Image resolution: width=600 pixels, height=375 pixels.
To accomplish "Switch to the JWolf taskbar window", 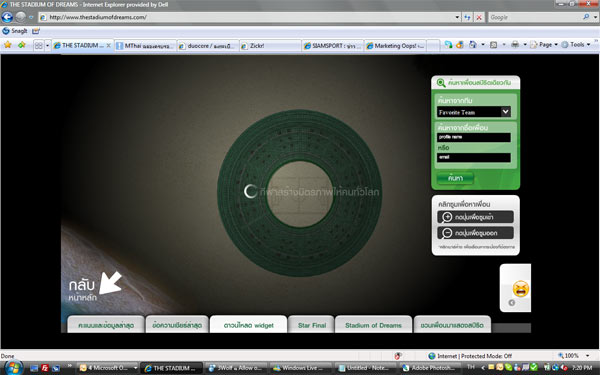I will 236,368.
